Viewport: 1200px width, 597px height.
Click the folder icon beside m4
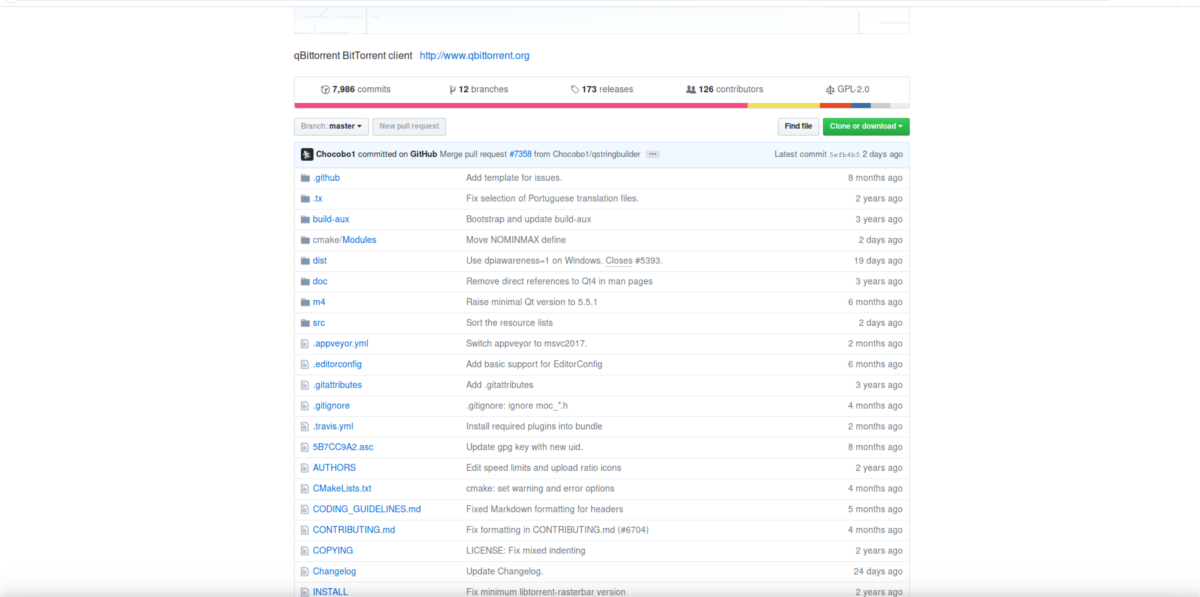[x=305, y=302]
